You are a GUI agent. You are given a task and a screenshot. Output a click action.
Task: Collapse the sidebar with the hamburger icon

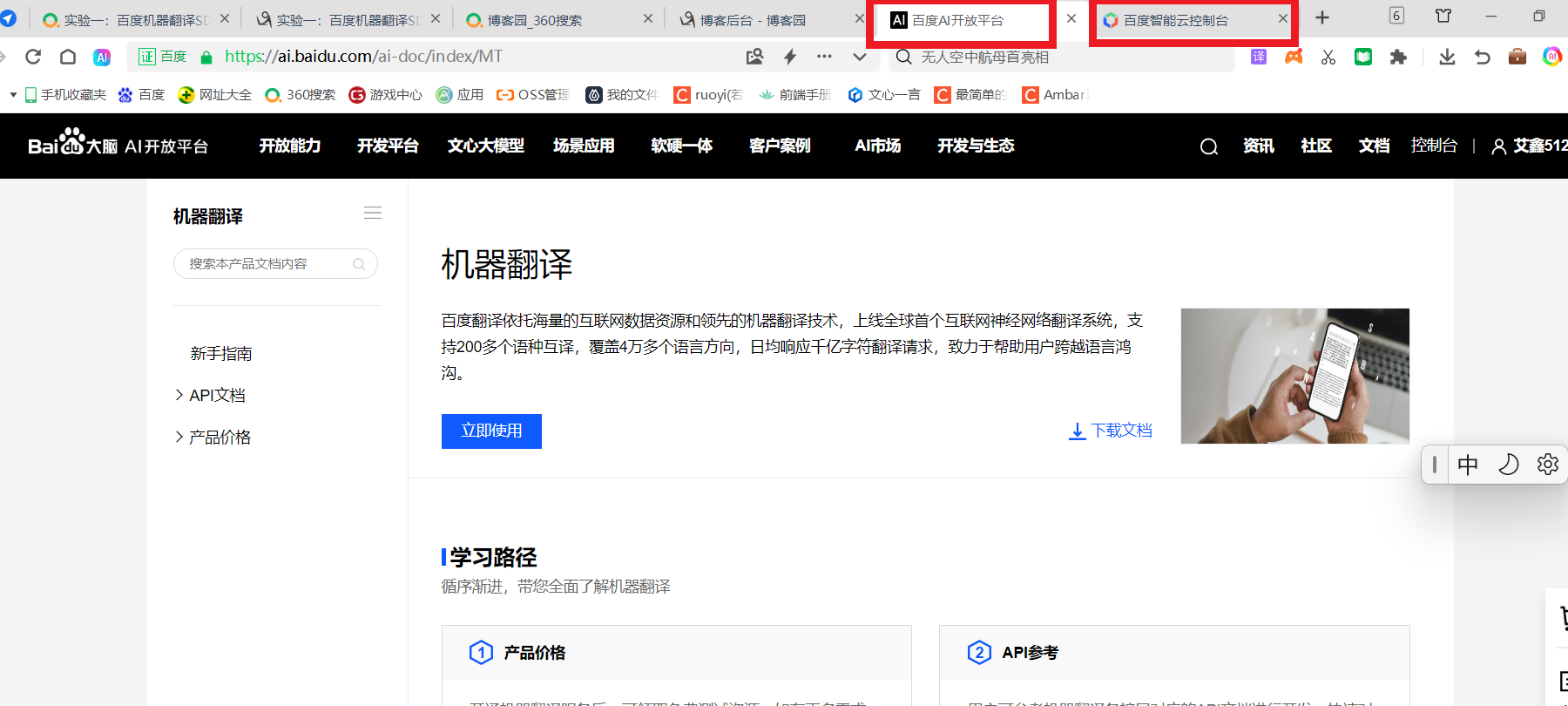coord(373,213)
